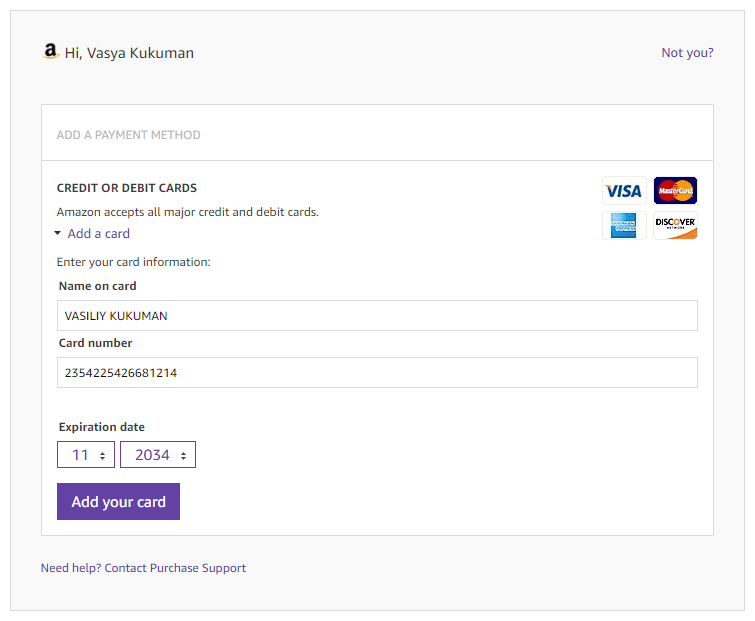Open the expiration month dropdown
Screen dimensions: 755x621
click(86, 455)
